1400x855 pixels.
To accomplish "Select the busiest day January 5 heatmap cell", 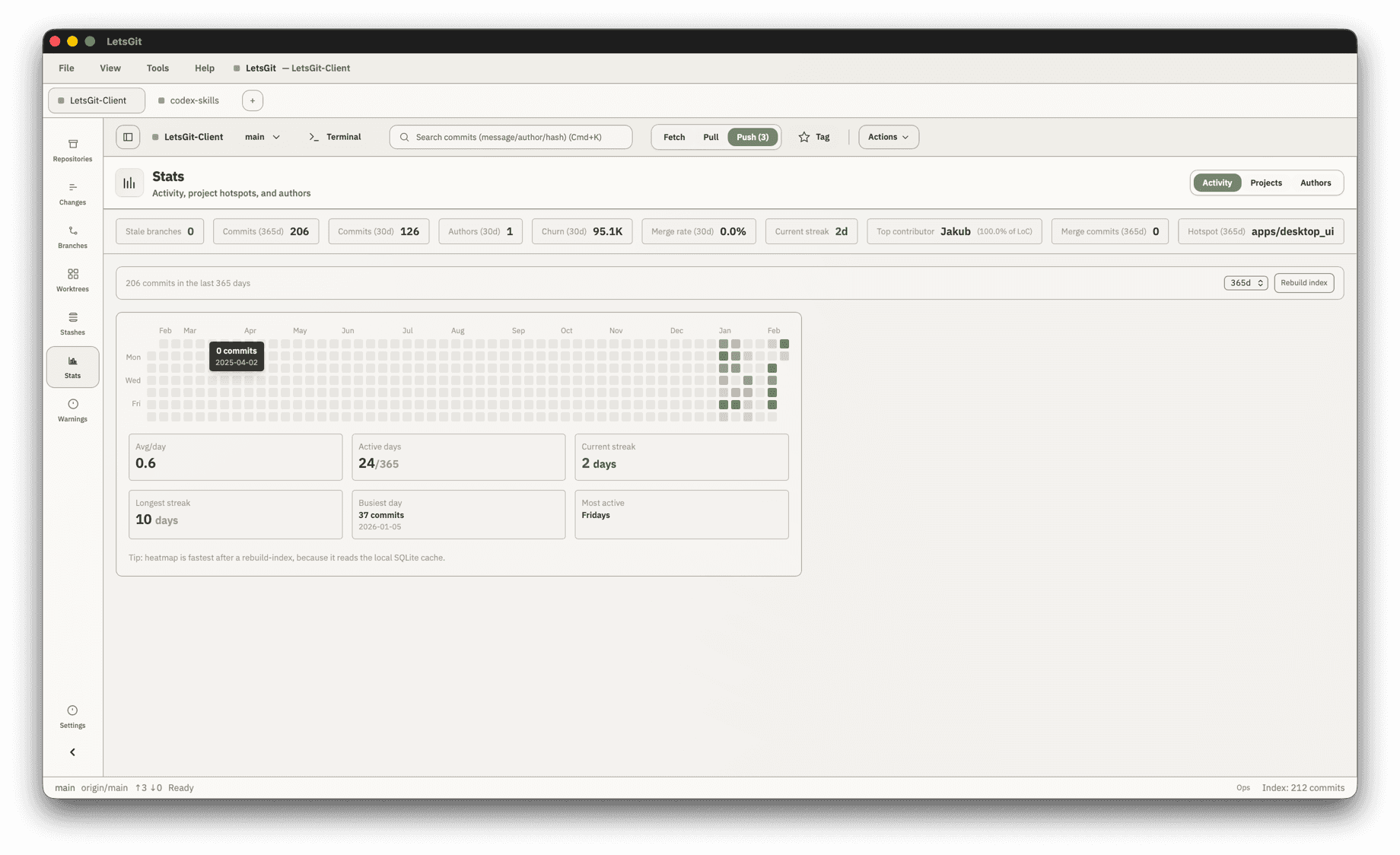I will coord(724,356).
